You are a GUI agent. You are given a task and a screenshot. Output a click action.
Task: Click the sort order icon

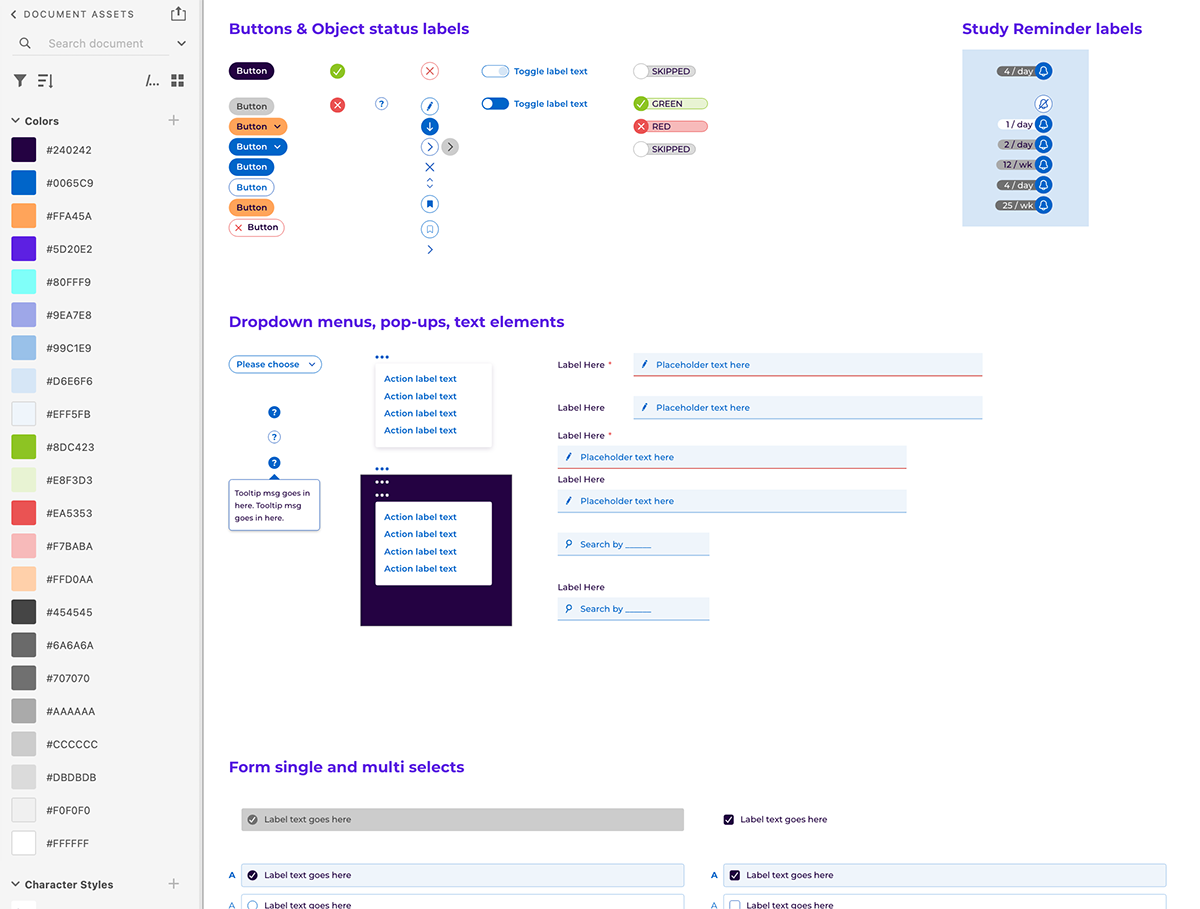45,81
